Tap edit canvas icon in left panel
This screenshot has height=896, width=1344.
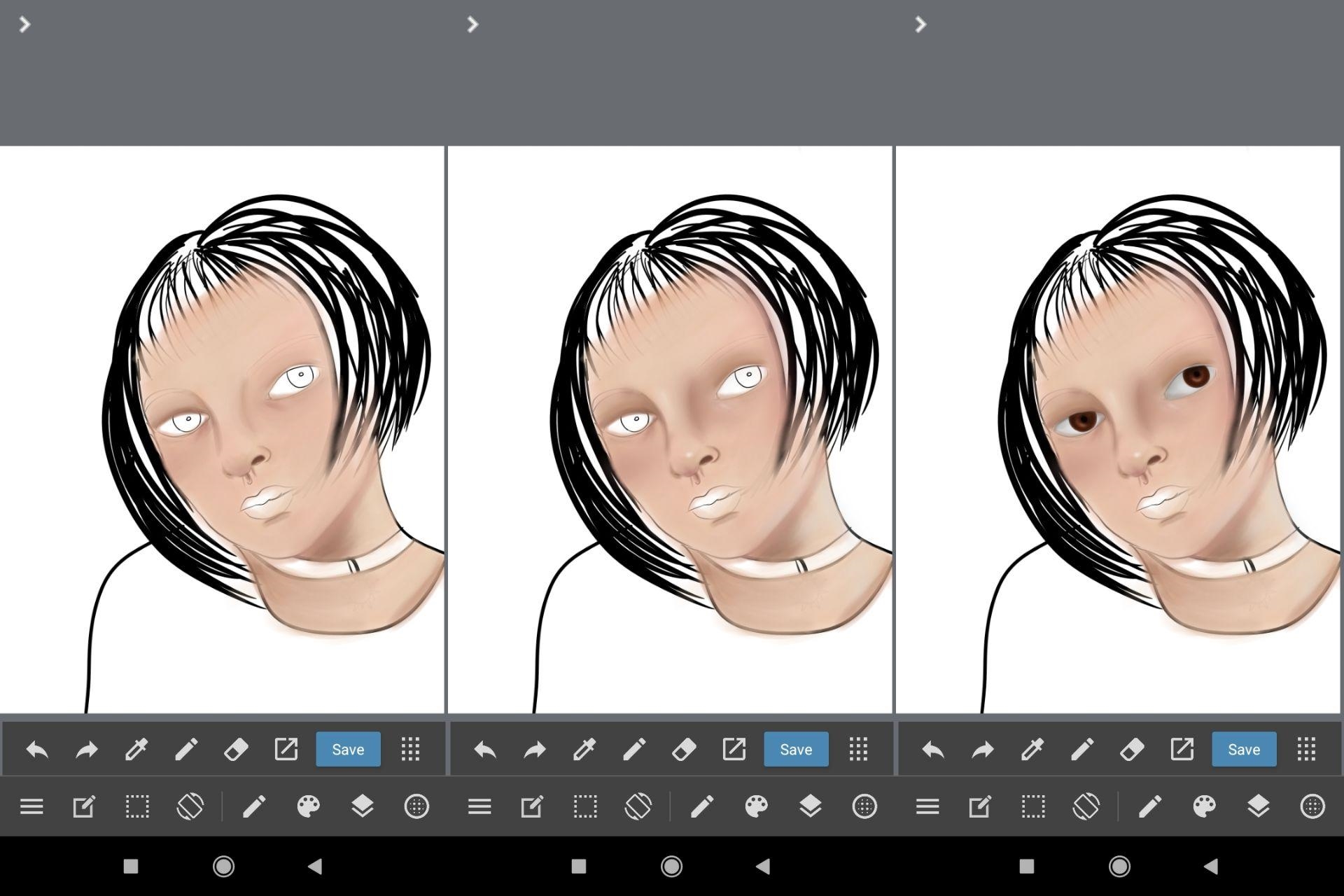coord(84,806)
